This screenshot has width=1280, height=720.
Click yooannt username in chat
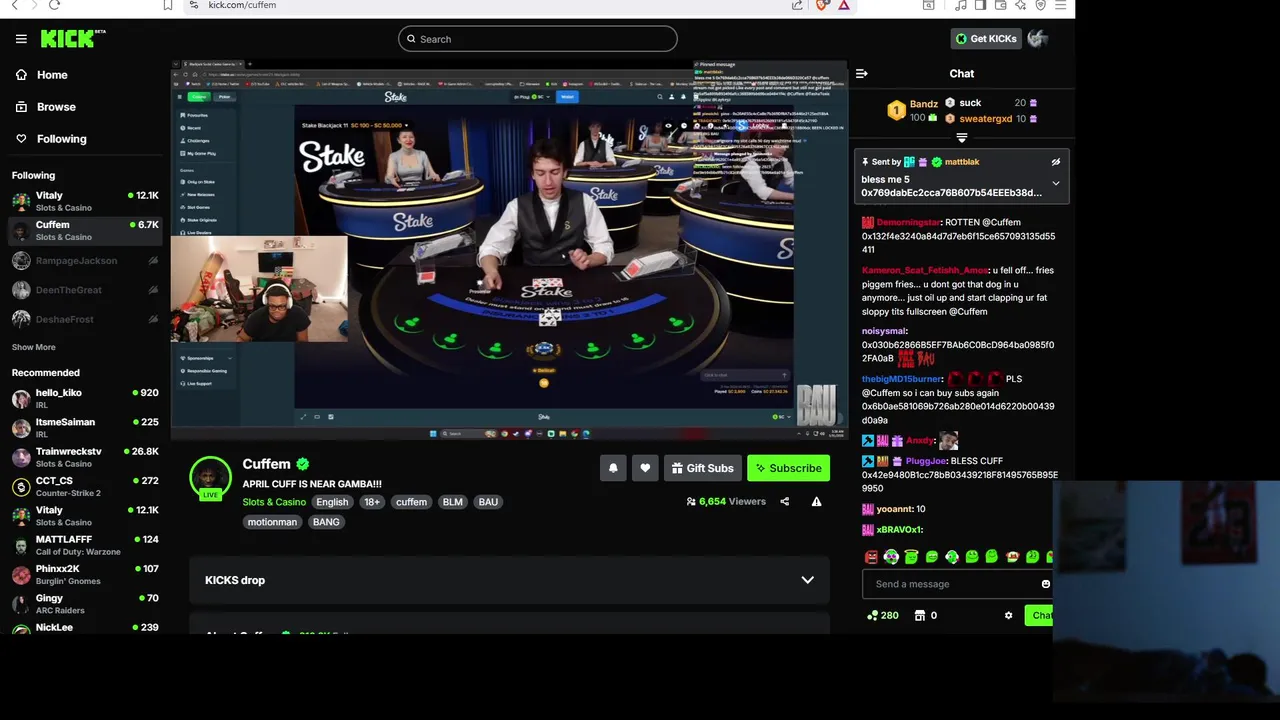tap(895, 509)
